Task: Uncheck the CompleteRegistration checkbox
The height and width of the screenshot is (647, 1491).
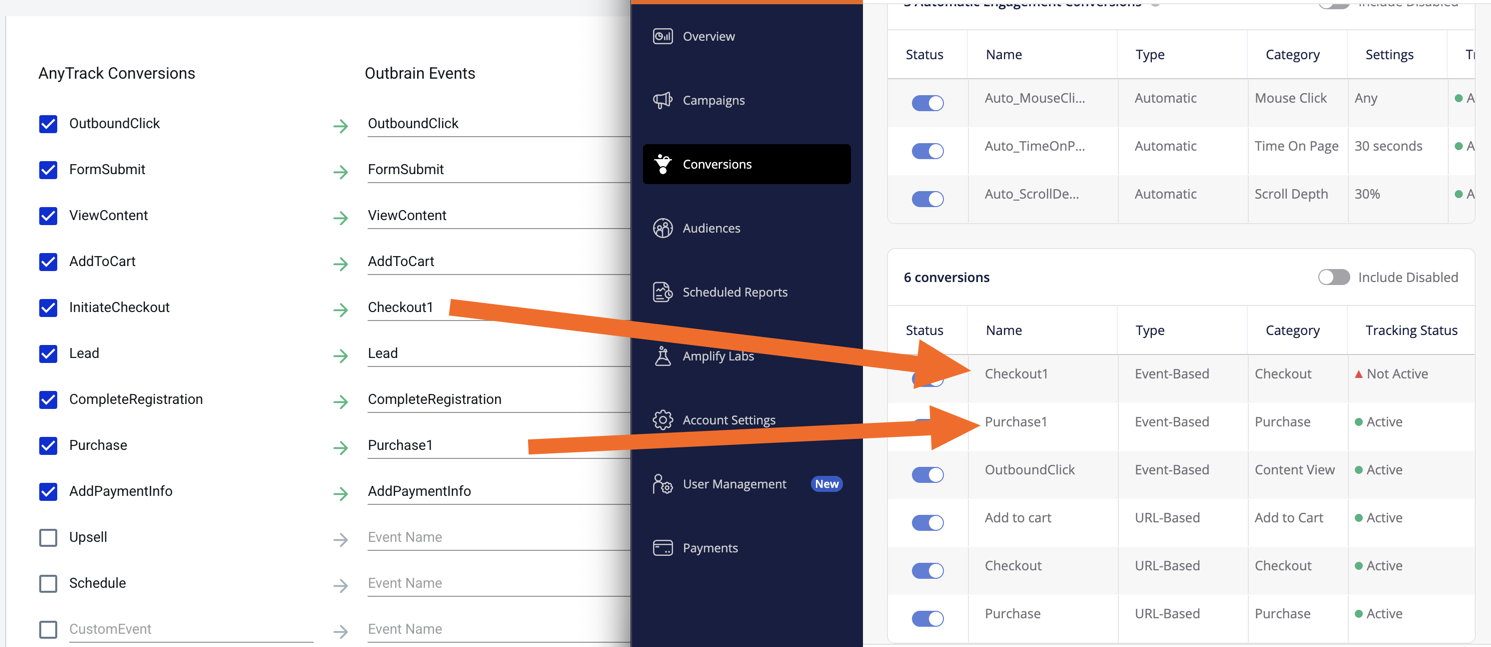Action: (48, 400)
